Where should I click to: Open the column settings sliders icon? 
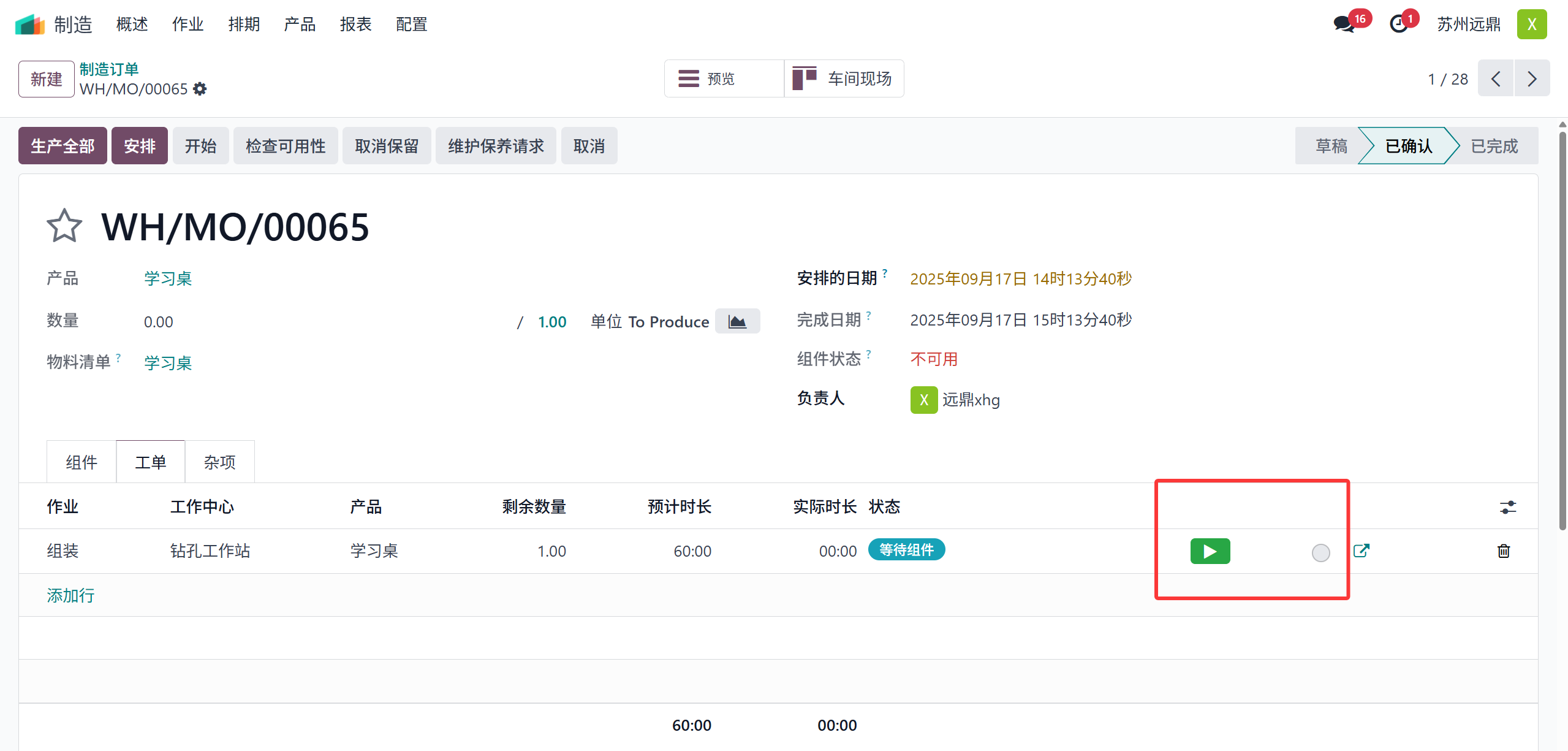coord(1507,507)
